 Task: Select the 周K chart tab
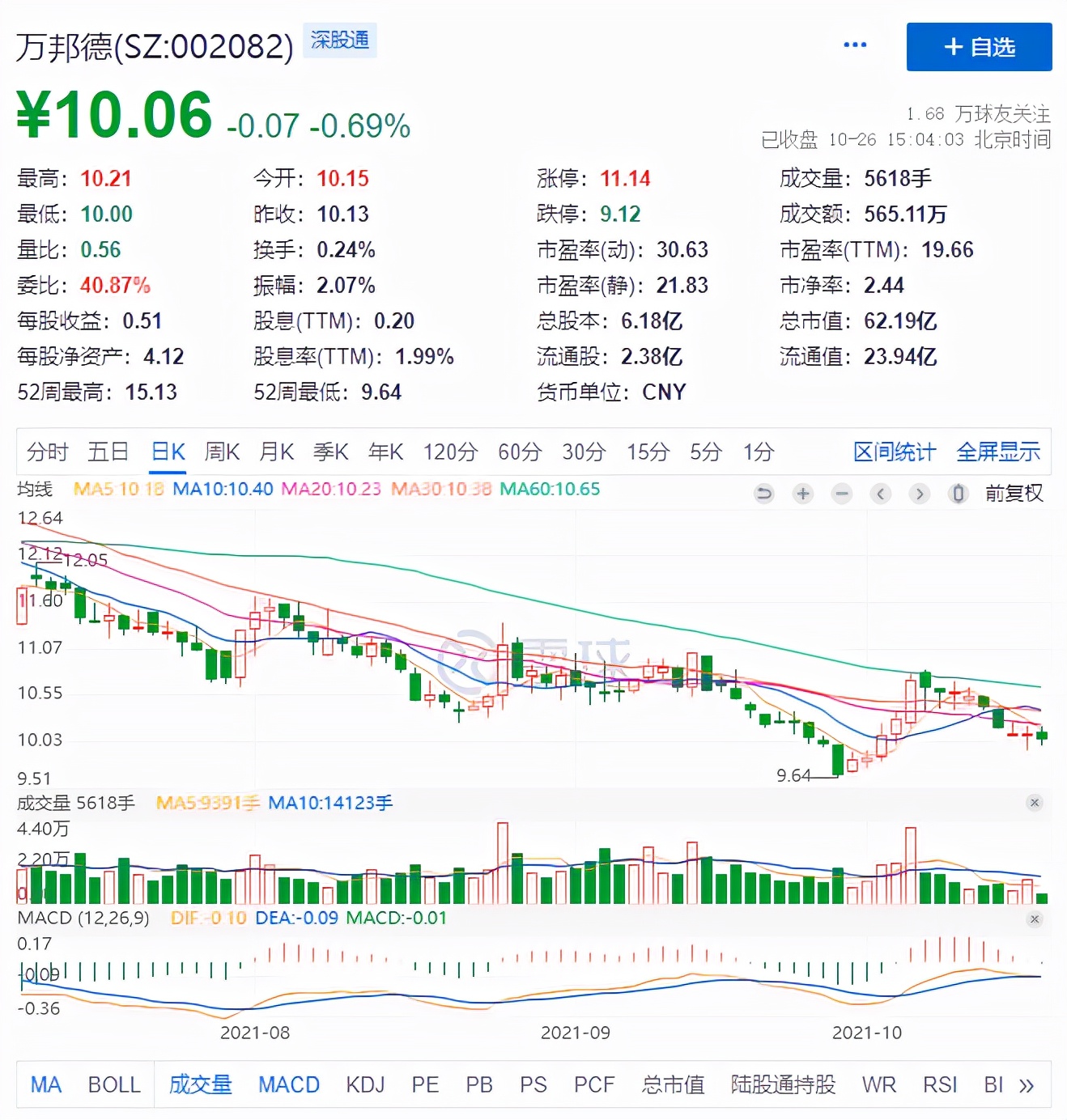pyautogui.click(x=222, y=452)
